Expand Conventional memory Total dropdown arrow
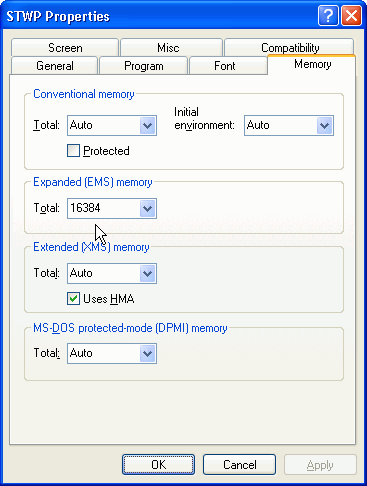 click(148, 126)
